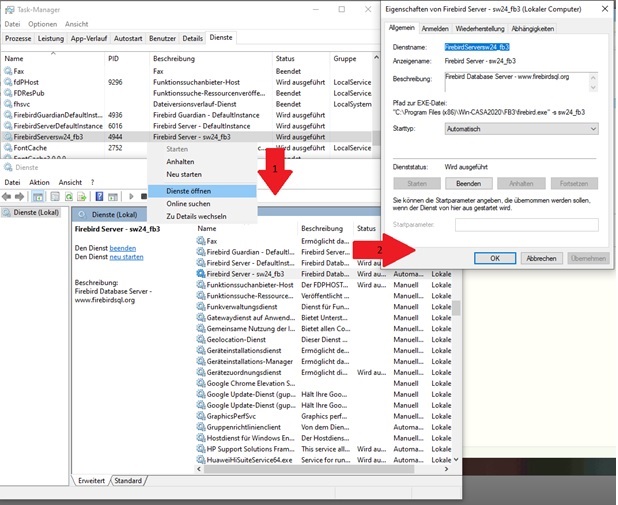This screenshot has width=618, height=505.
Task: Click the Task-Manager vertical scrollbar thumb
Action: coord(376,138)
